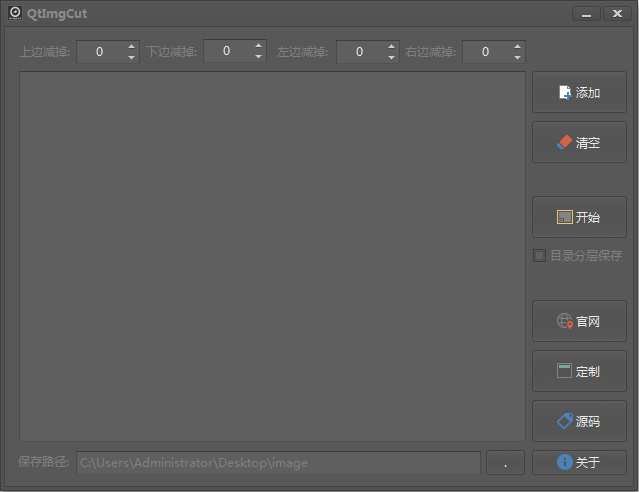Viewport: 639px width, 492px height.
Task: Click the empty image list area
Action: 272,255
